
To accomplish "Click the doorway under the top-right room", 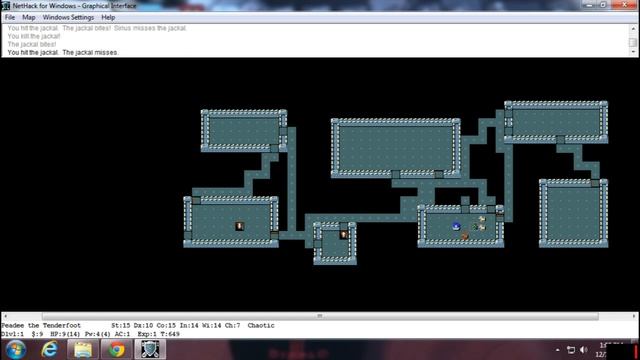I will pyautogui.click(x=560, y=140).
